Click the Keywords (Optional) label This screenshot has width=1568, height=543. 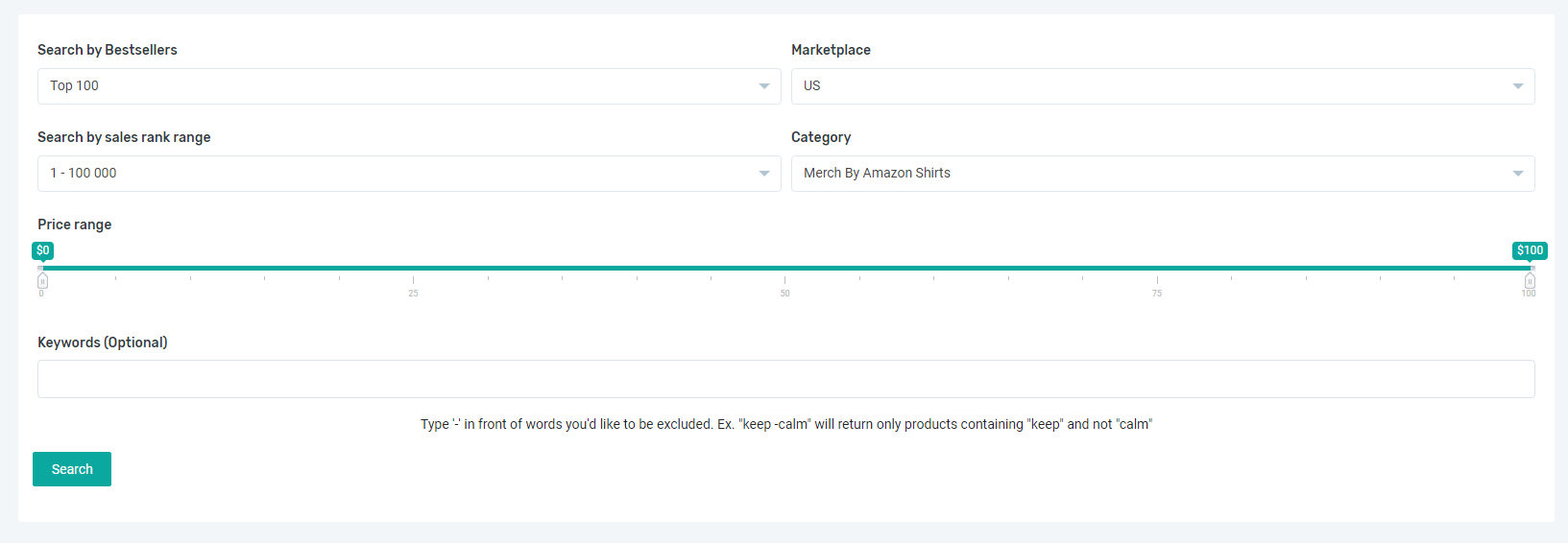(x=103, y=342)
